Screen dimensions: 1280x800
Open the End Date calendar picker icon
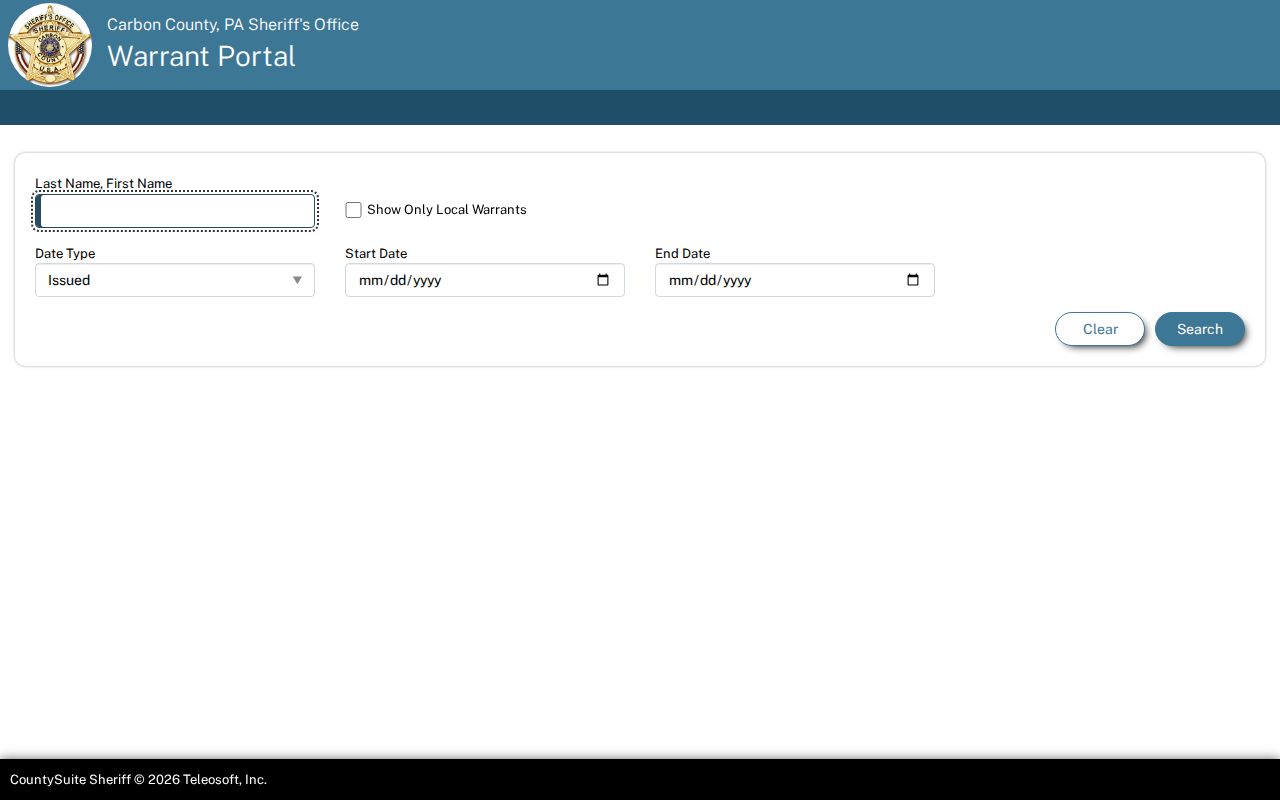[x=913, y=280]
